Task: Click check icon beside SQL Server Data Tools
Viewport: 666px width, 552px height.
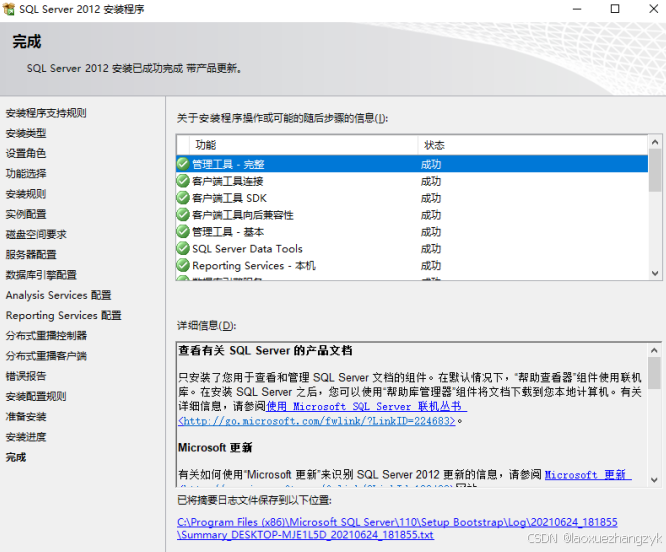Action: [x=183, y=248]
